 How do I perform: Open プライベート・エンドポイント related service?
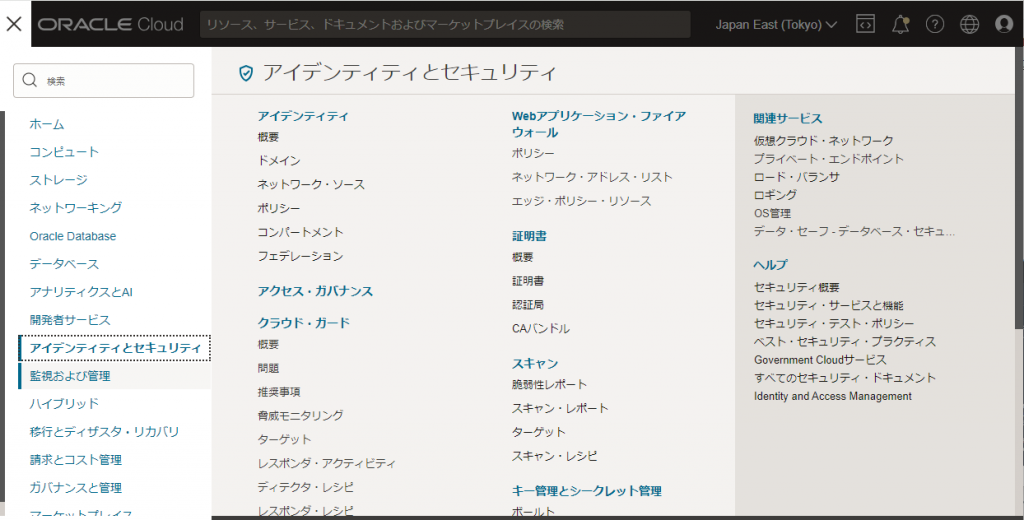click(829, 159)
